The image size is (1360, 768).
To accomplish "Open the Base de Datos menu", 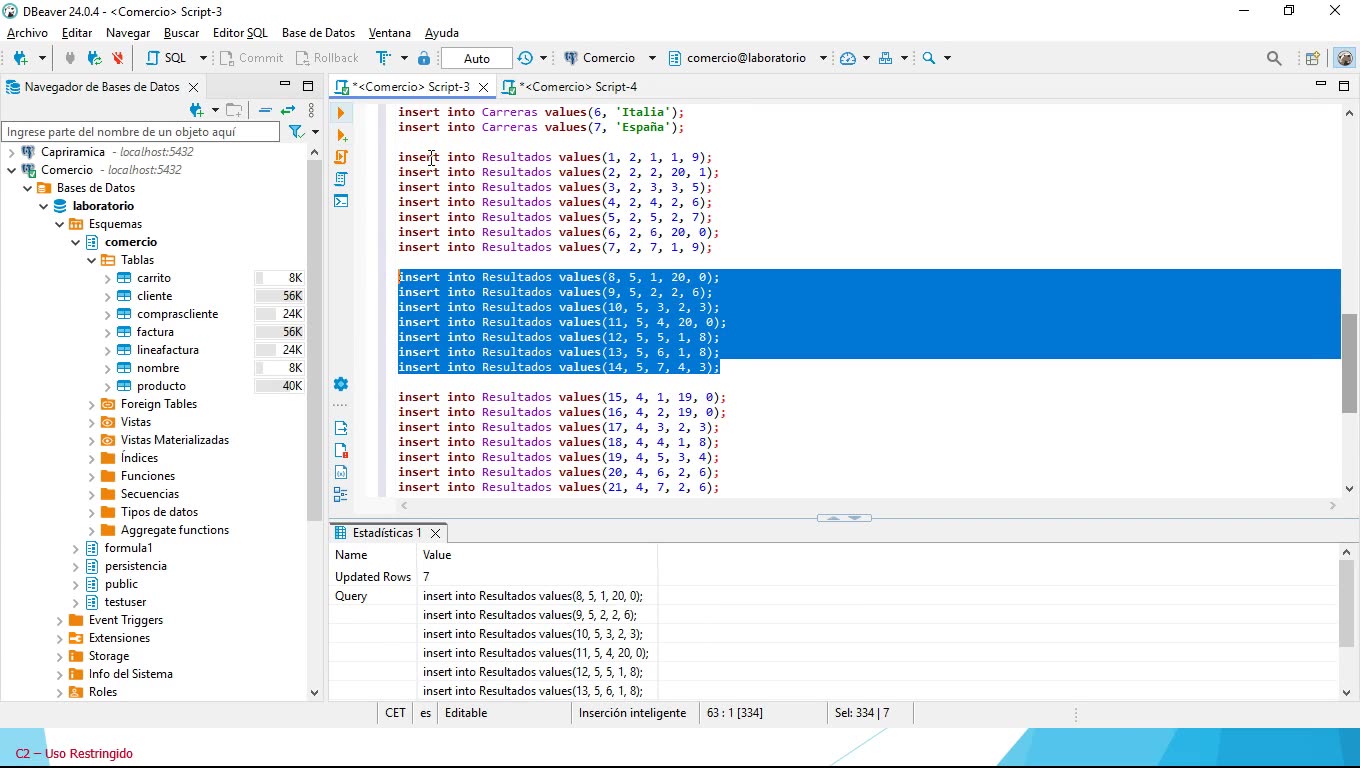I will (318, 32).
